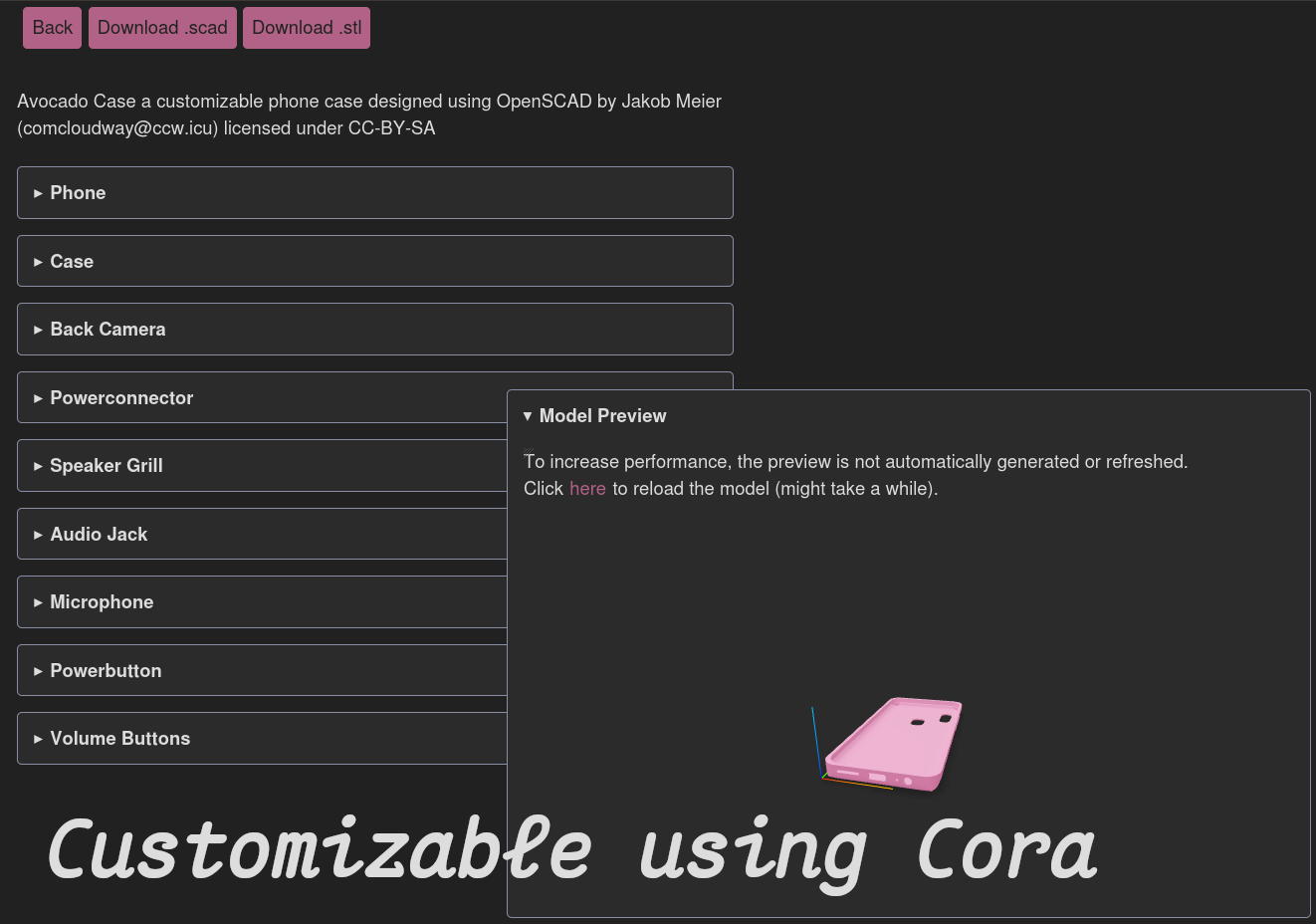
Task: Click the pink phone case 3D model
Action: coord(894,744)
